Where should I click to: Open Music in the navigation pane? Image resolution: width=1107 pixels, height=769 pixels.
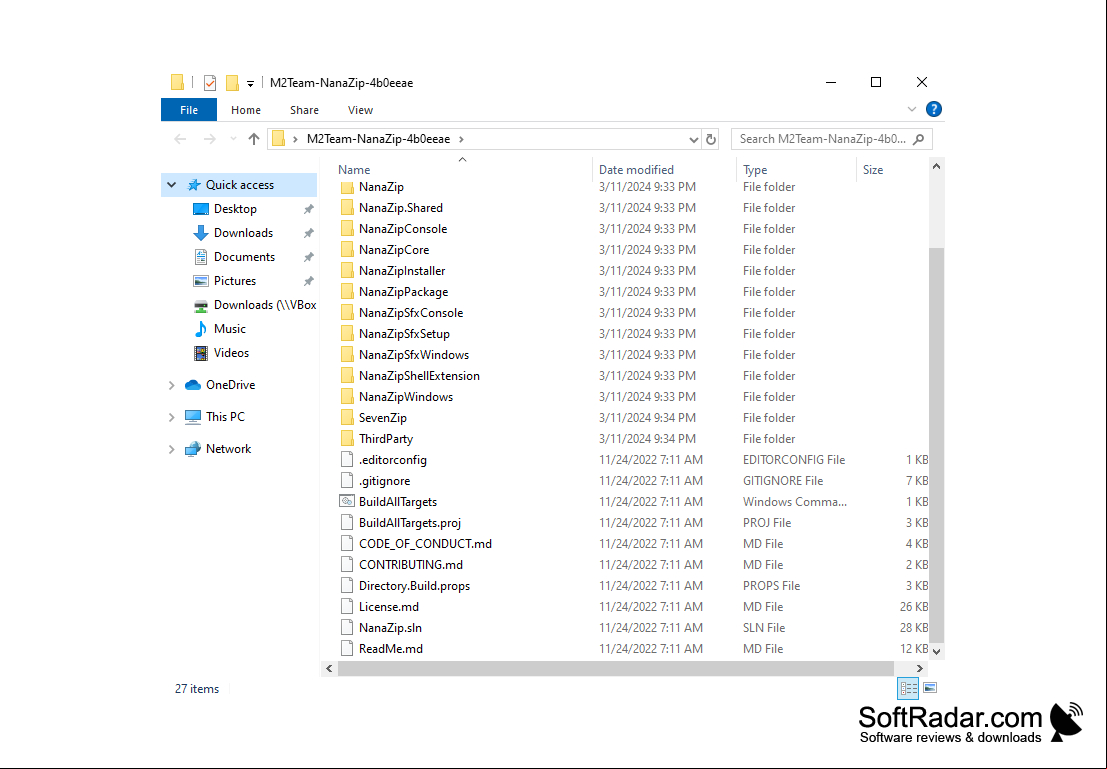229,329
